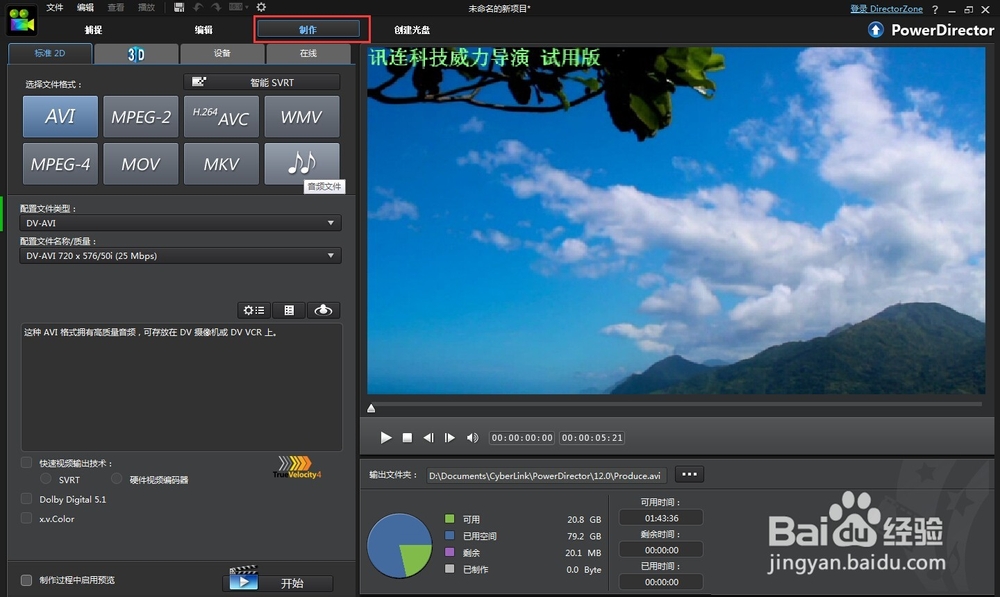Open the DV-AVI 720 x 576 quality dropdown

click(180, 255)
